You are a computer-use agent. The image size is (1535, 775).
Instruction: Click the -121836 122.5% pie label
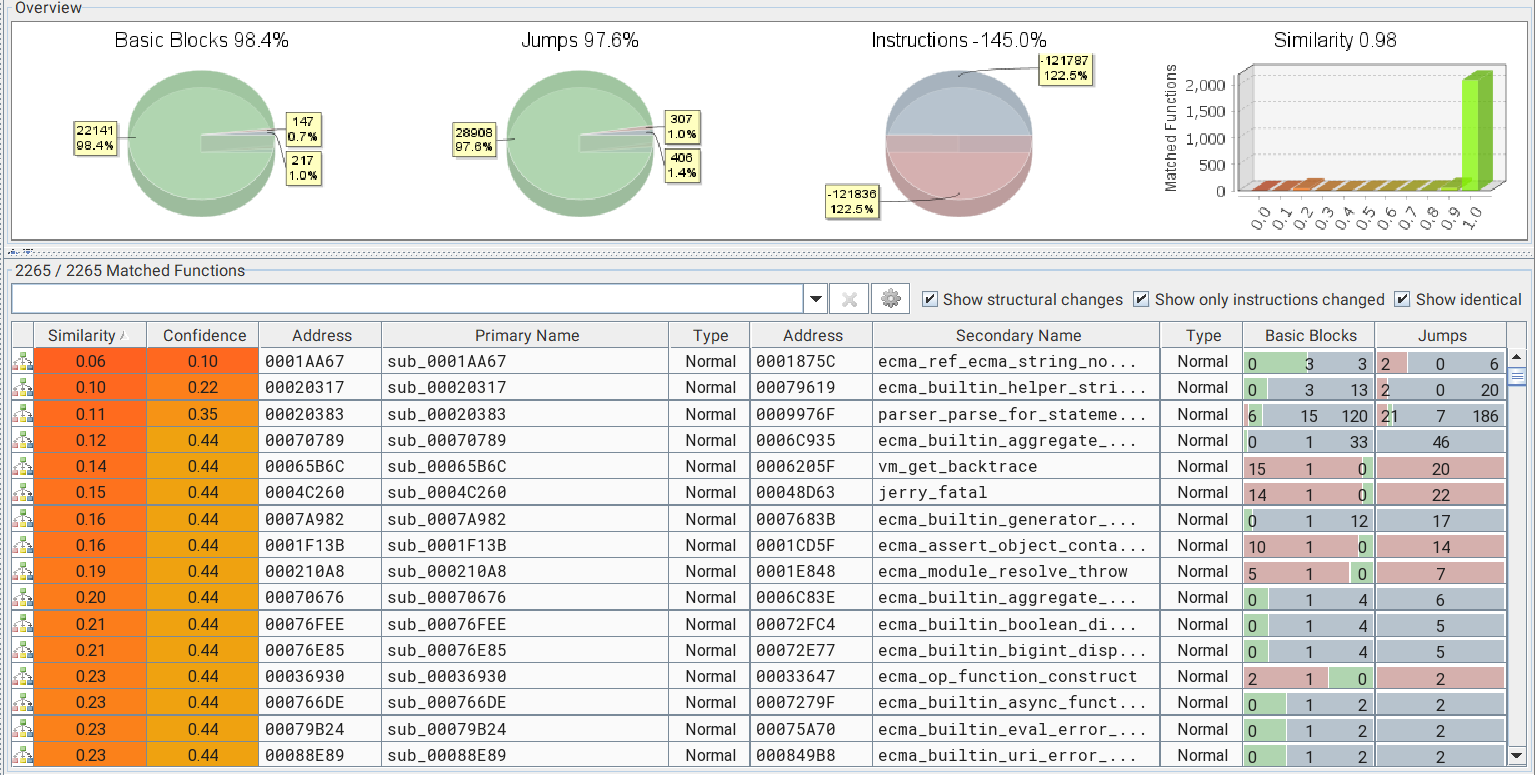click(x=852, y=201)
